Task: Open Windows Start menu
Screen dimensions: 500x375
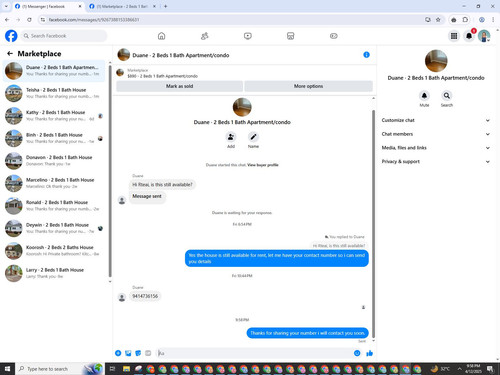Action: 7,369
